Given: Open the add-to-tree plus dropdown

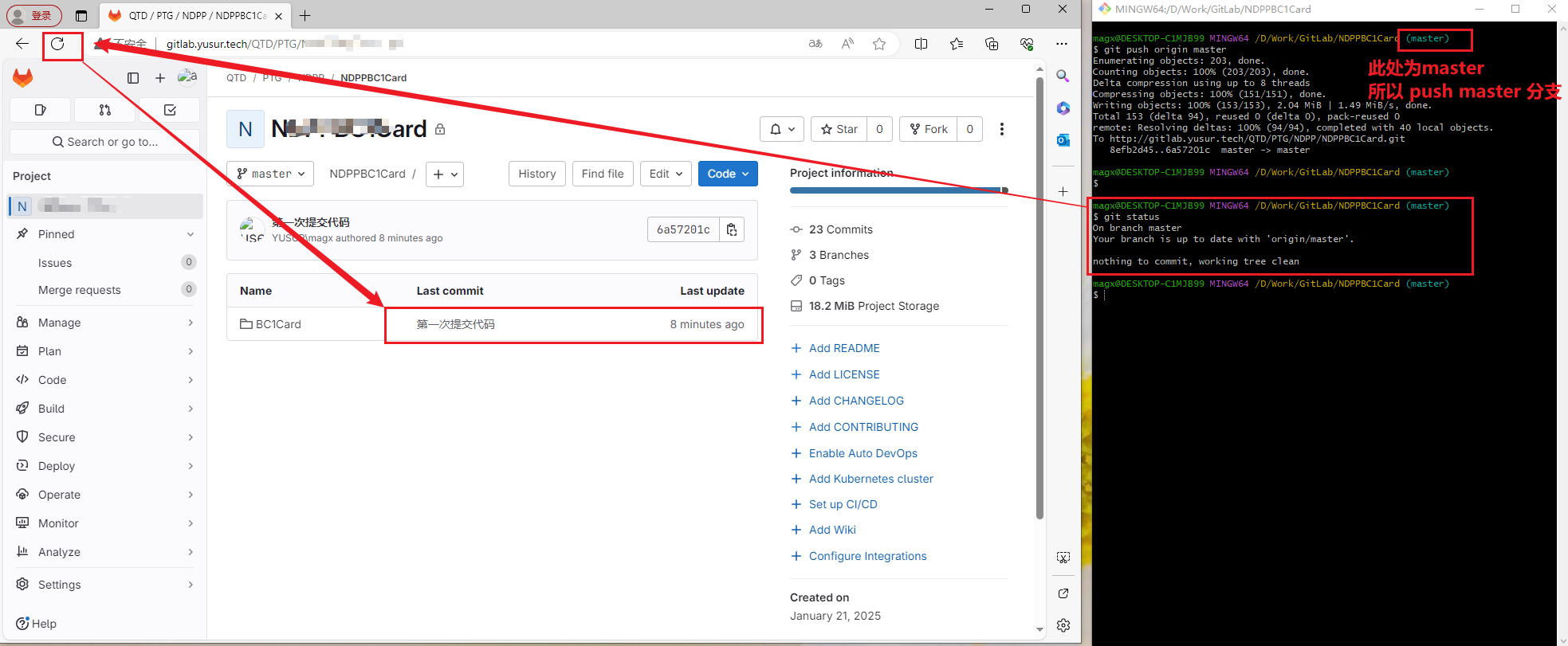Looking at the screenshot, I should (445, 174).
